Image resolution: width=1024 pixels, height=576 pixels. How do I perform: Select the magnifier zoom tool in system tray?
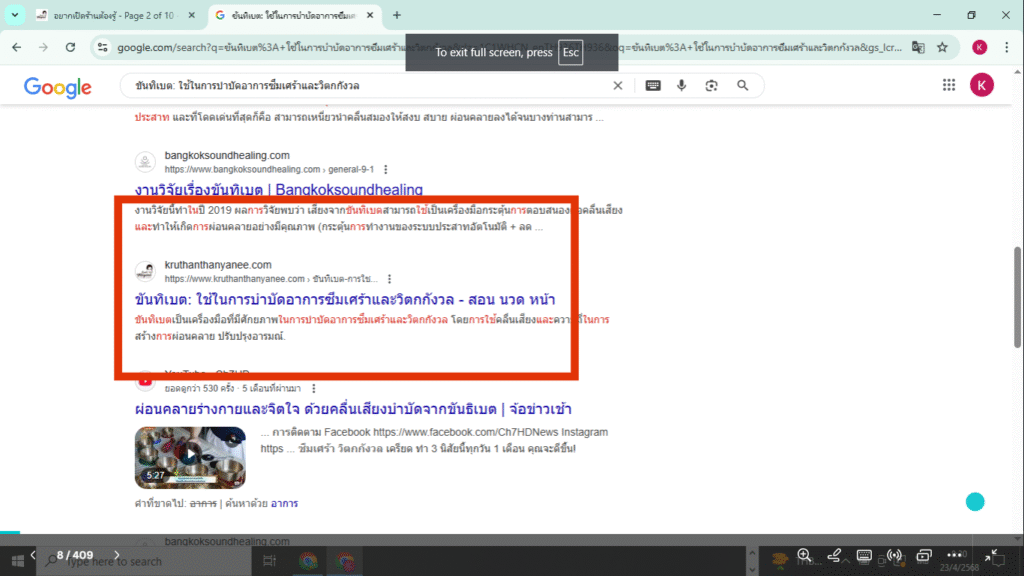(x=804, y=557)
